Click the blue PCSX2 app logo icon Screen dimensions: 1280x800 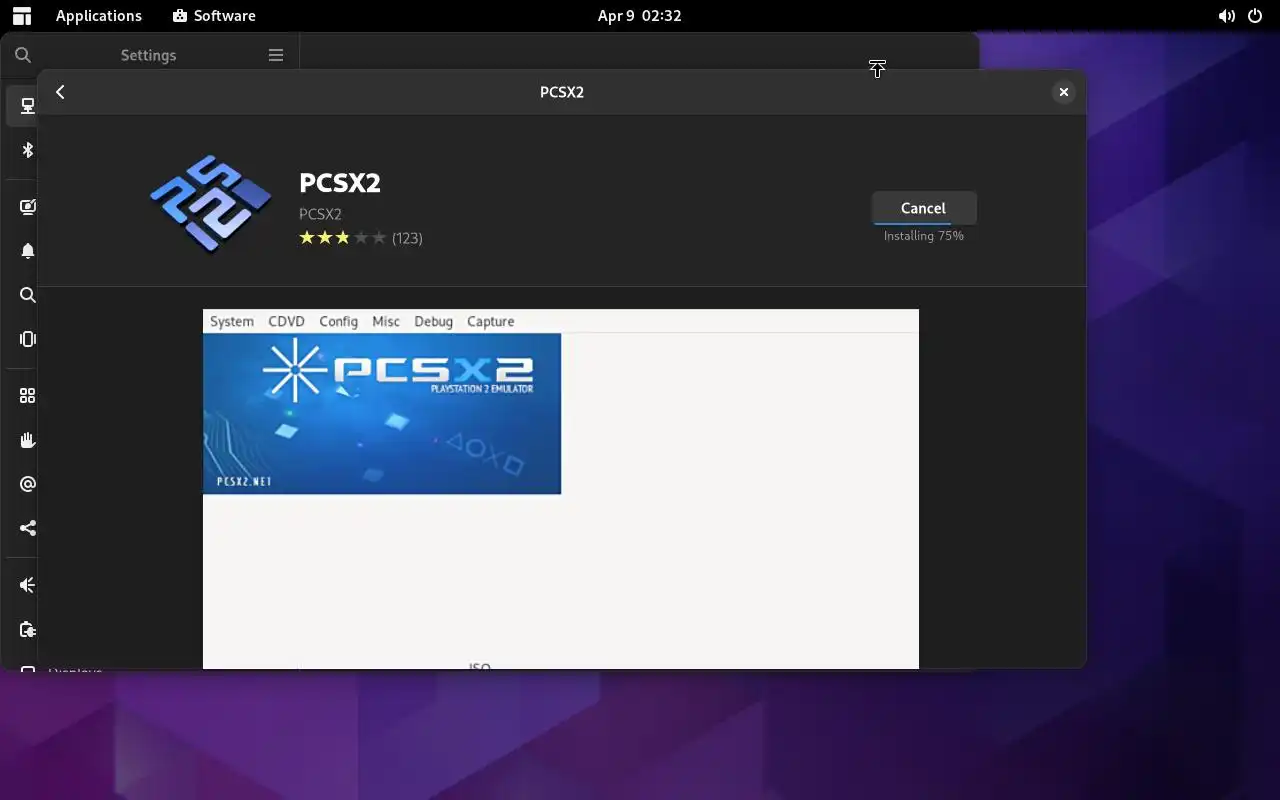pos(211,203)
